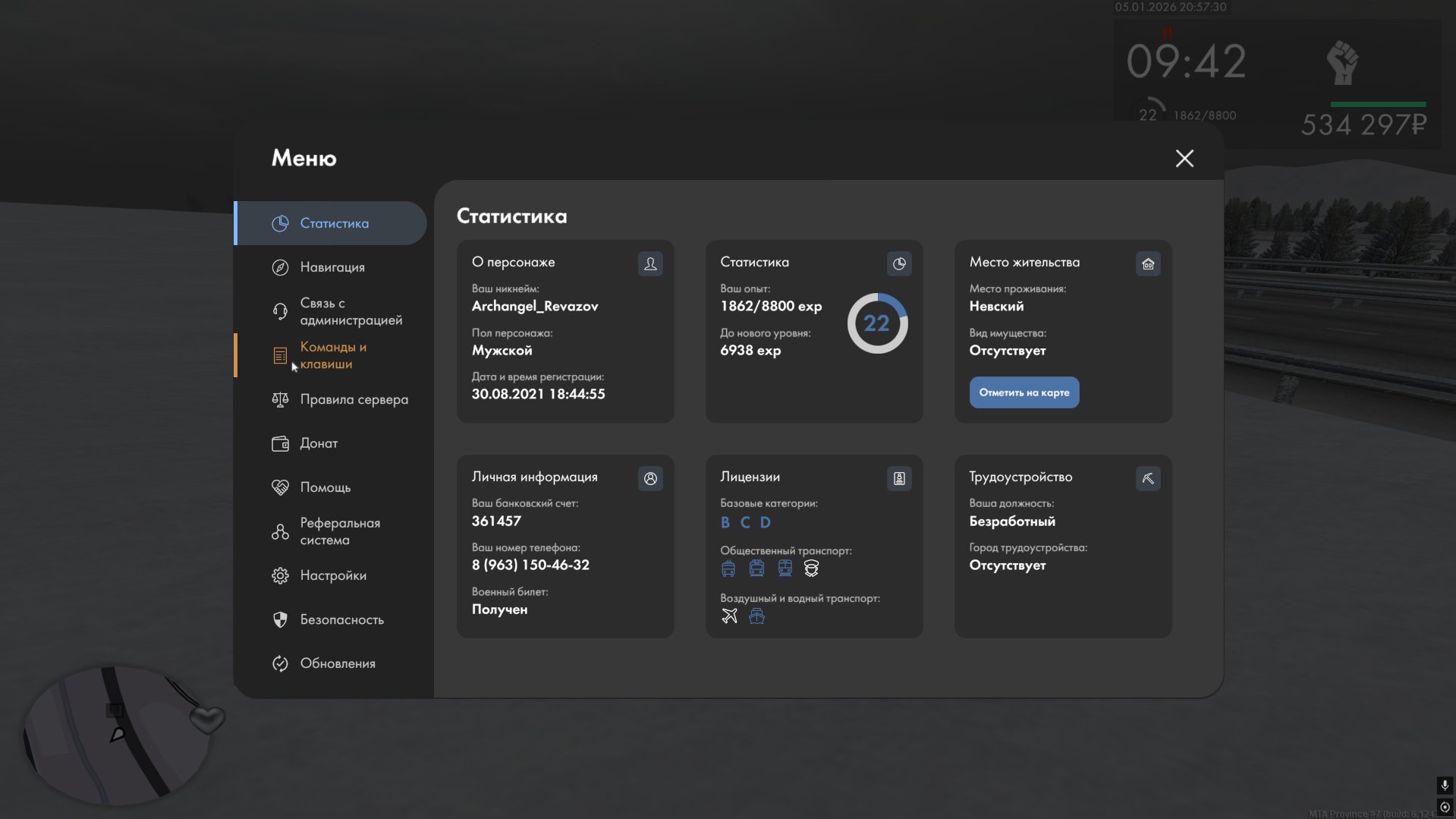Click the third public transport (tram) license icon
The height and width of the screenshot is (819, 1456).
tap(785, 569)
